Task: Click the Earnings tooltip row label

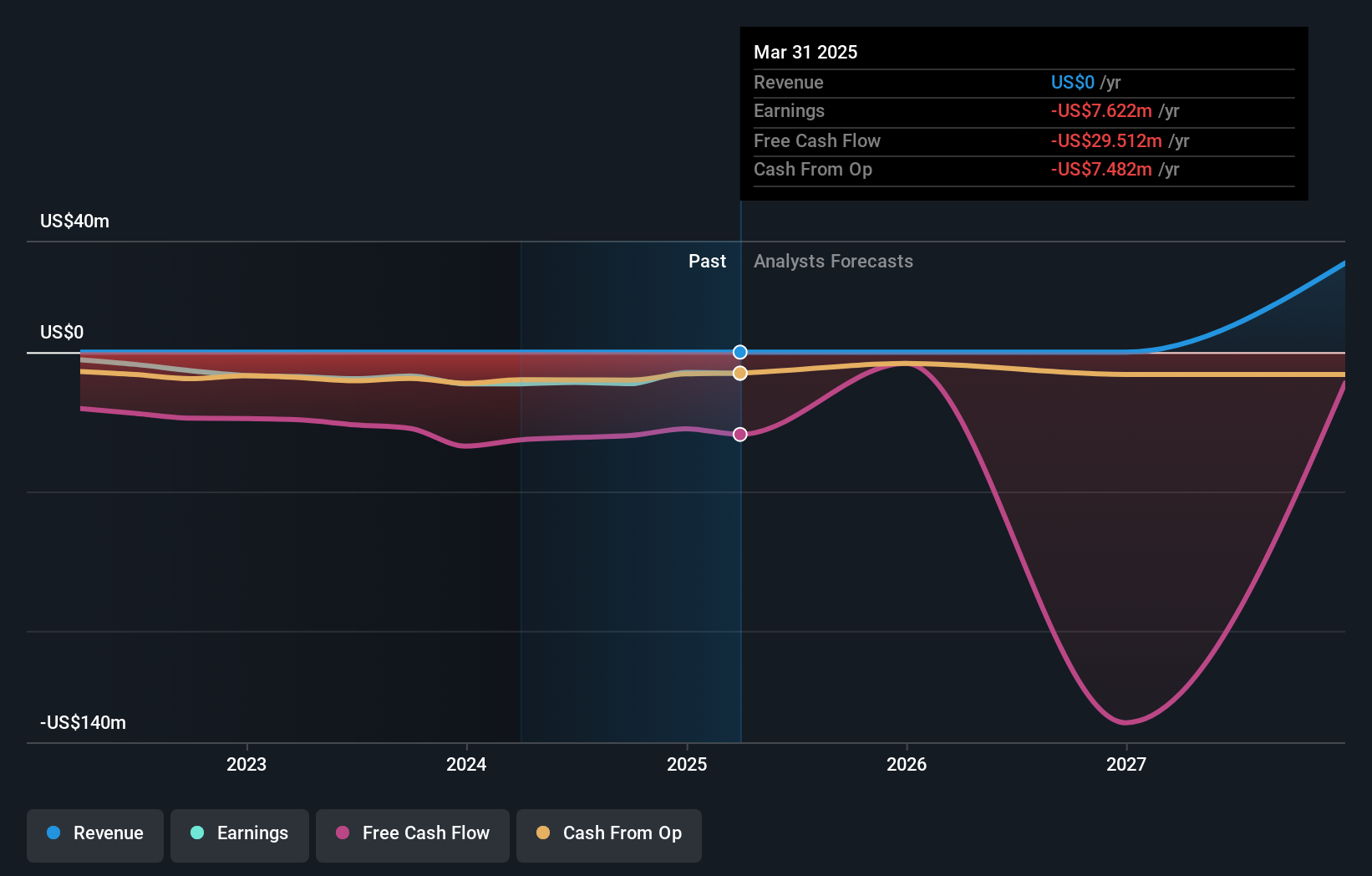Action: (789, 110)
